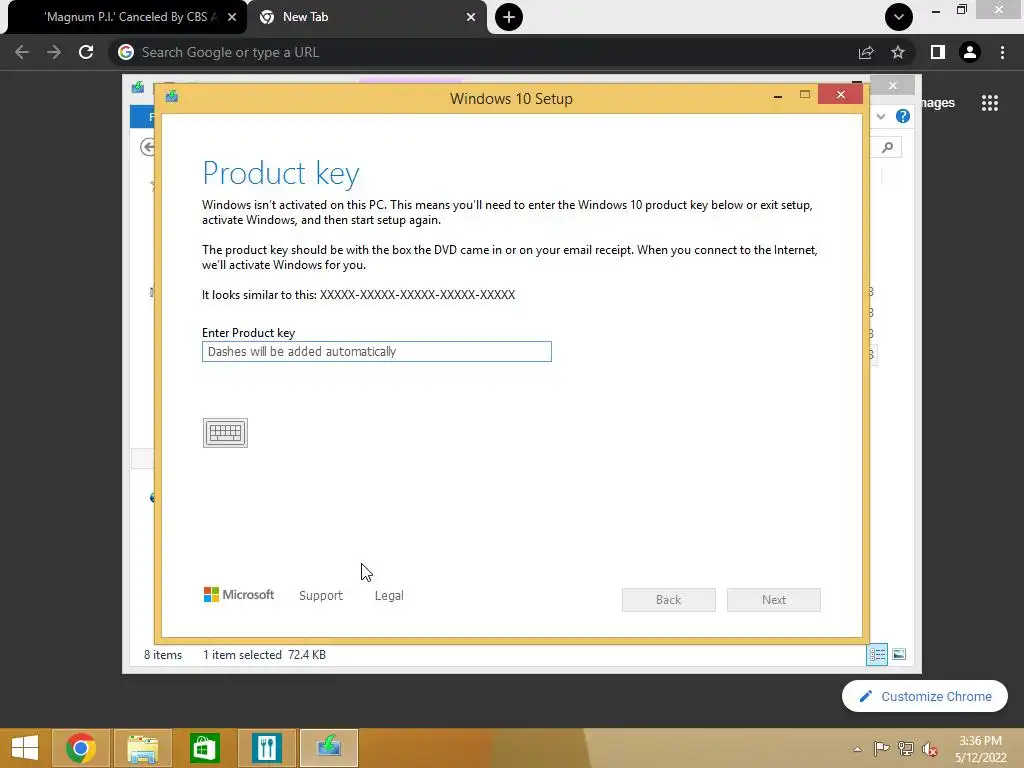Open the Google apps grid
The image size is (1024, 768).
(990, 103)
